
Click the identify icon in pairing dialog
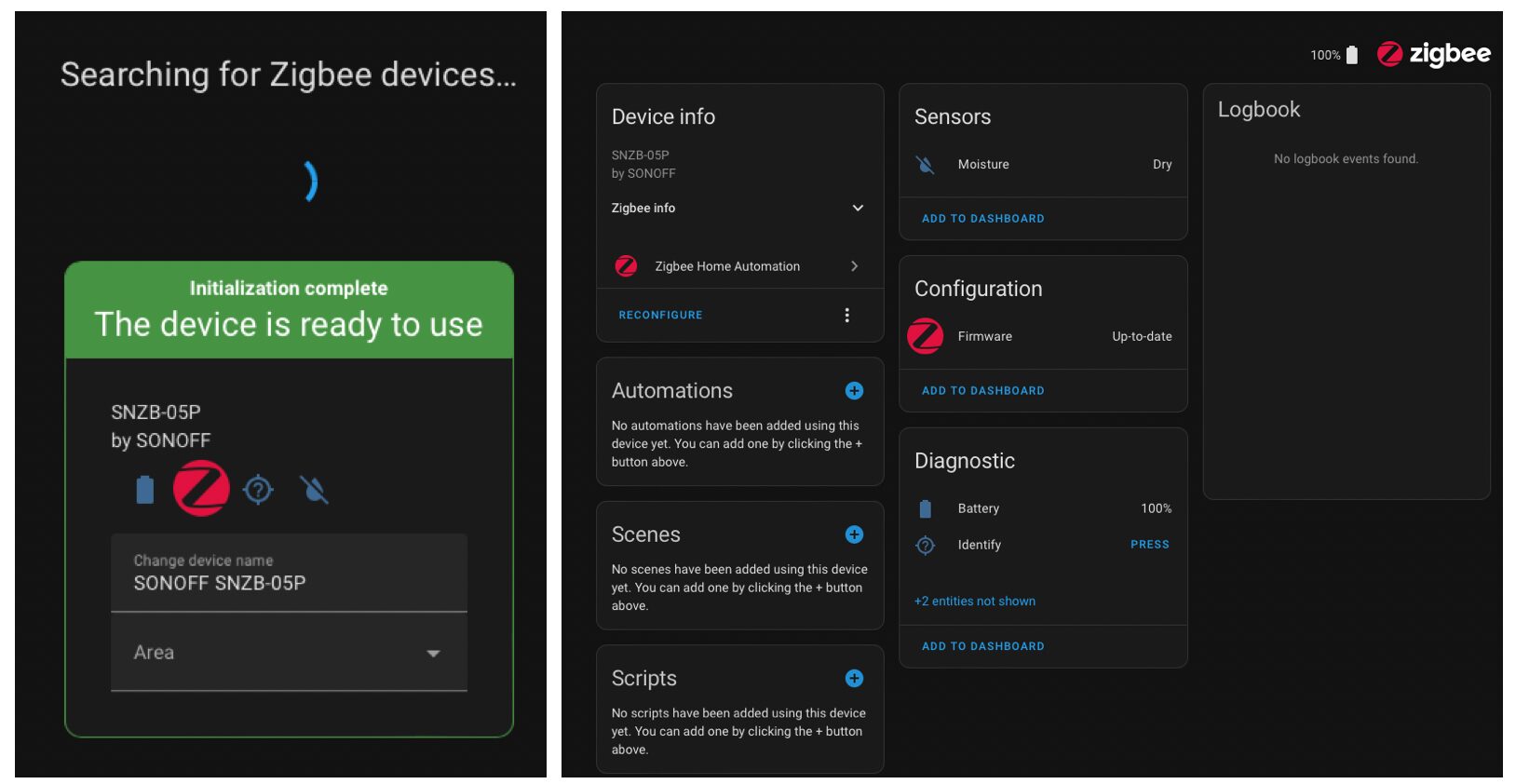pyautogui.click(x=258, y=490)
